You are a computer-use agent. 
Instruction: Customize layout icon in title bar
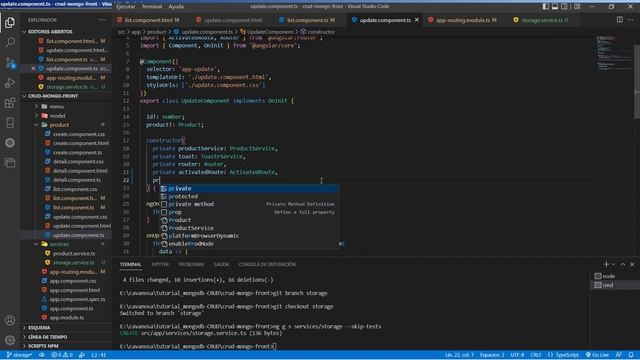pyautogui.click(x=577, y=7)
